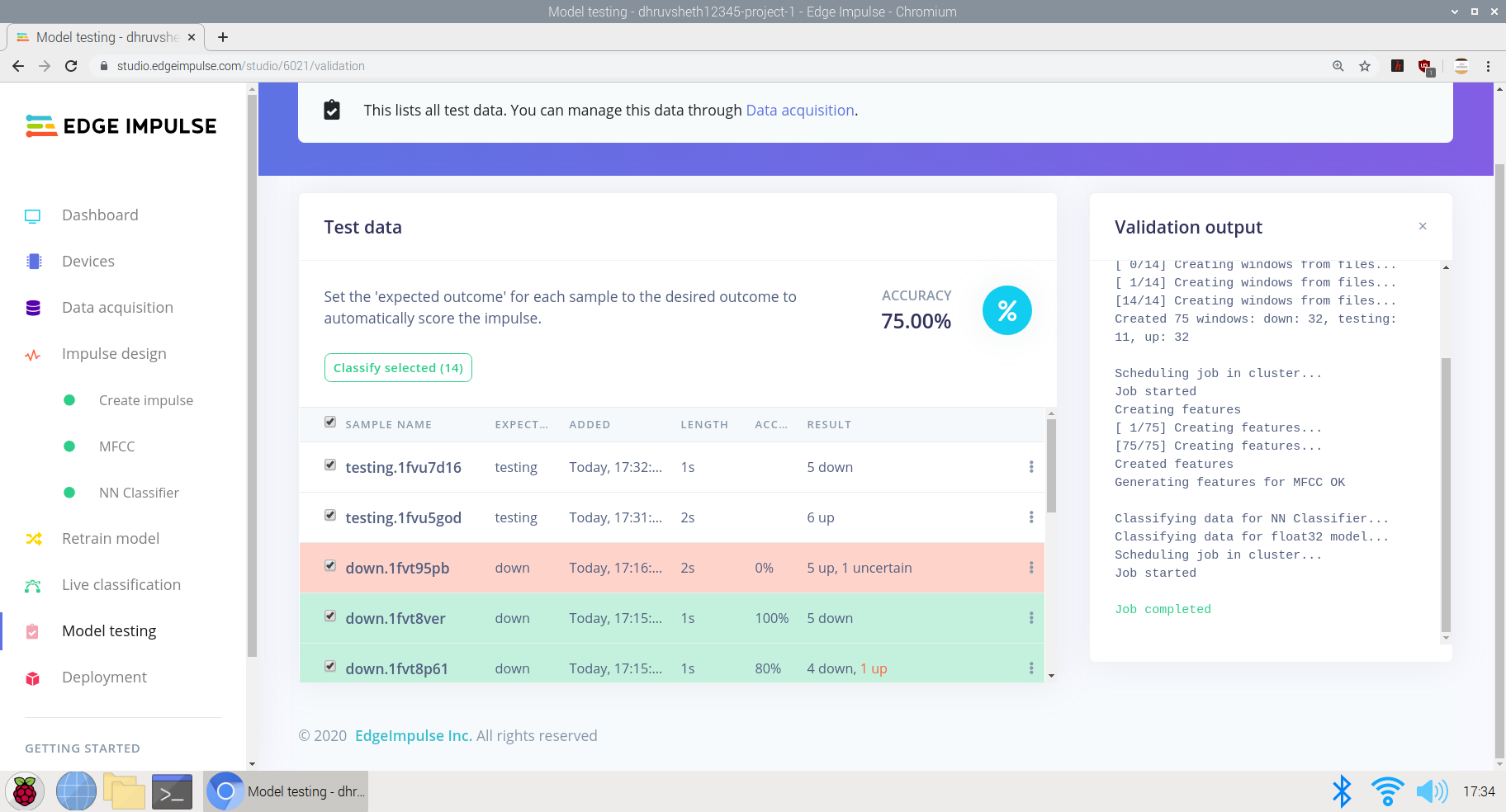Toggle the select-all checkbox in table header
1506x812 pixels.
pyautogui.click(x=330, y=423)
